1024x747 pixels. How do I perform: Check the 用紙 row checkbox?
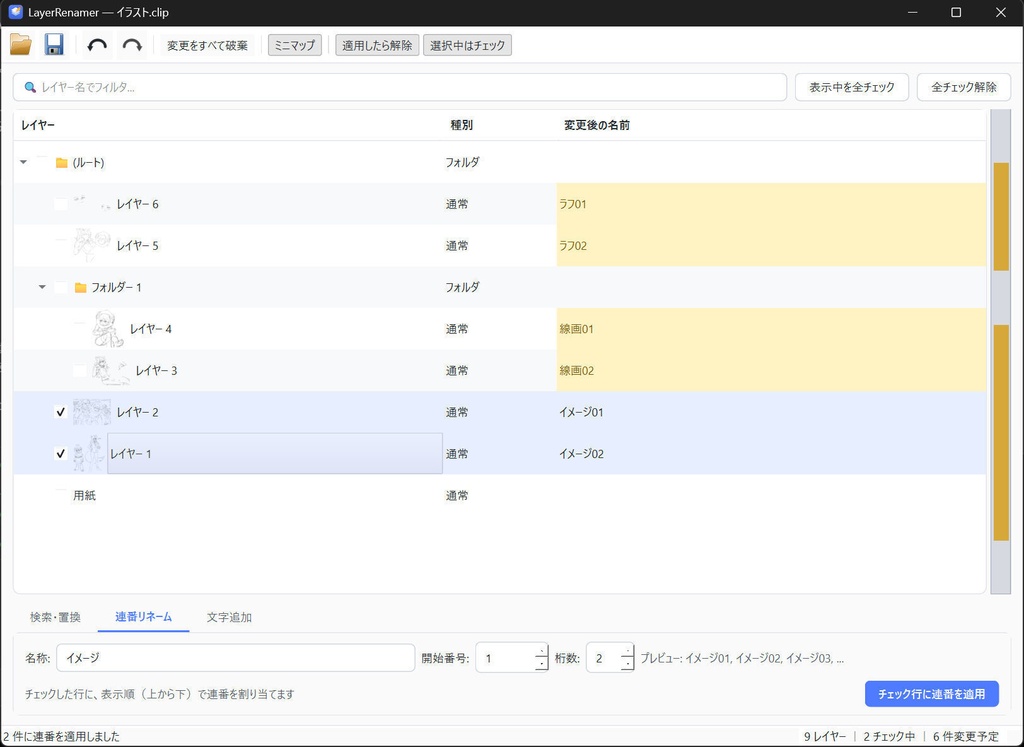60,495
